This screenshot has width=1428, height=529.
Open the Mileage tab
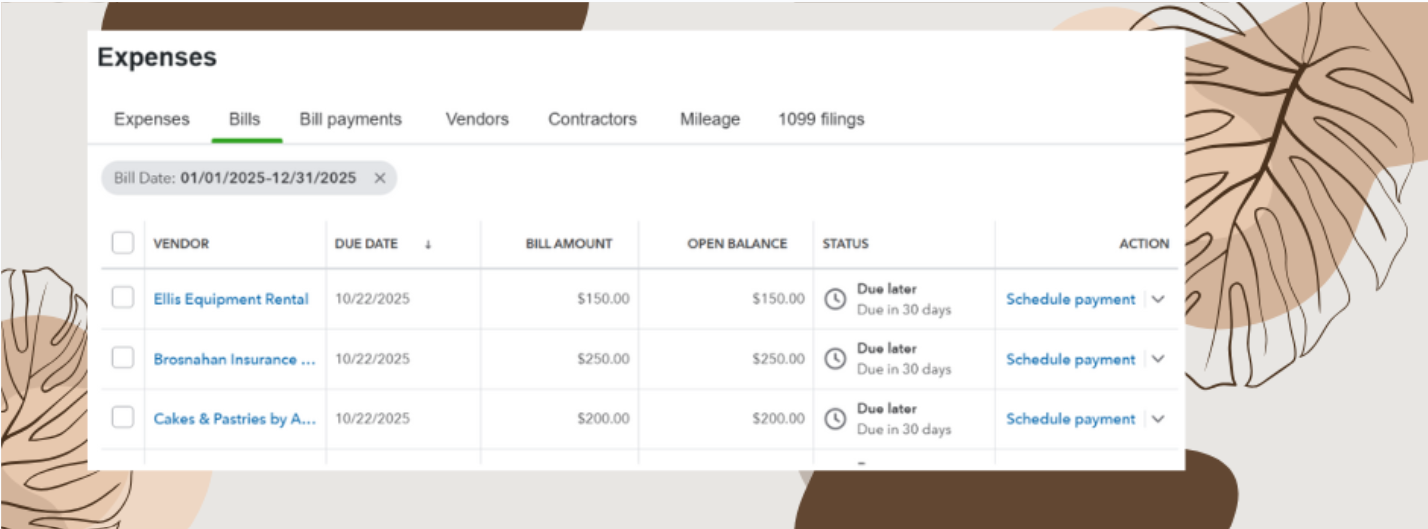pyautogui.click(x=710, y=119)
